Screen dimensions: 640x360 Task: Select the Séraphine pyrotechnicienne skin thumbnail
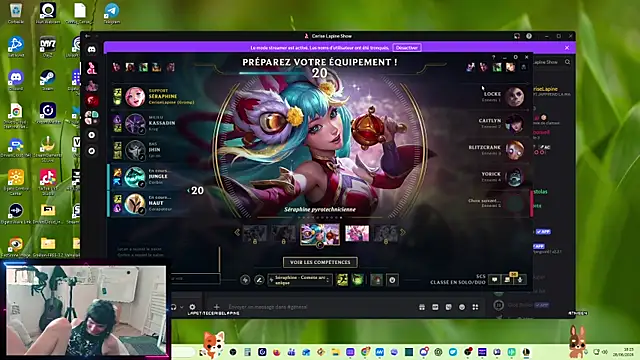[320, 233]
